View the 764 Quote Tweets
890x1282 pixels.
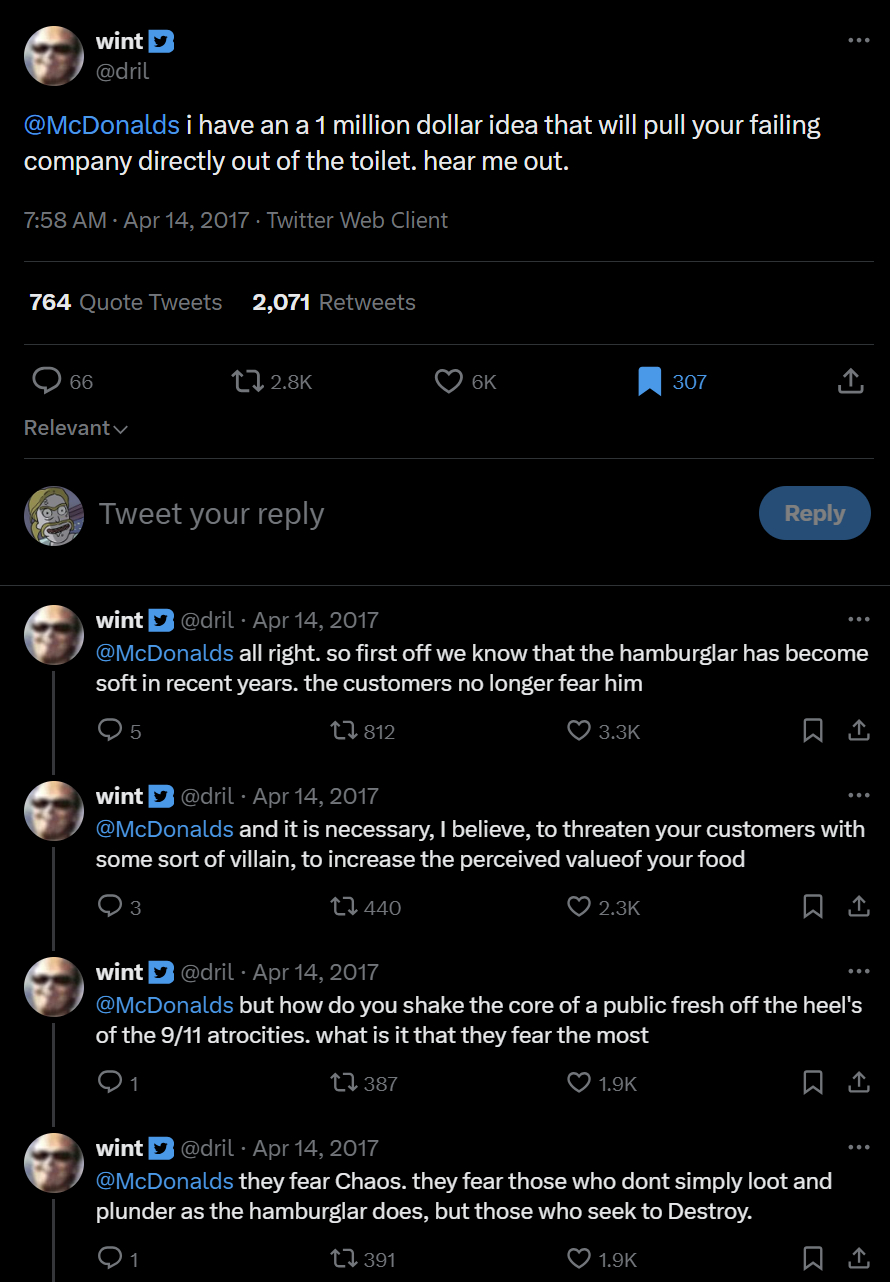126,302
